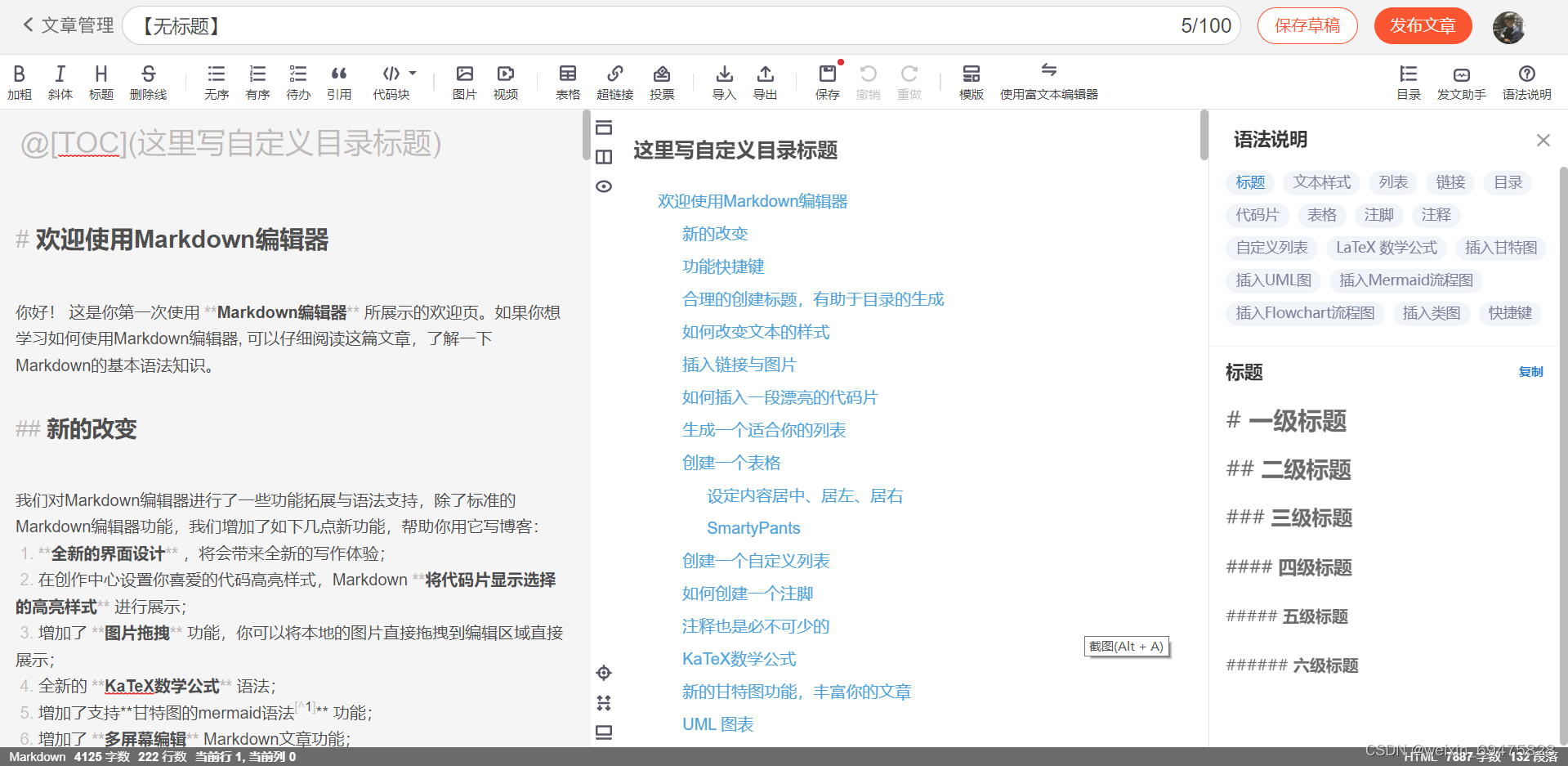The height and width of the screenshot is (766, 1568).
Task: Insert code block with 代码块 icon
Action: point(391,83)
